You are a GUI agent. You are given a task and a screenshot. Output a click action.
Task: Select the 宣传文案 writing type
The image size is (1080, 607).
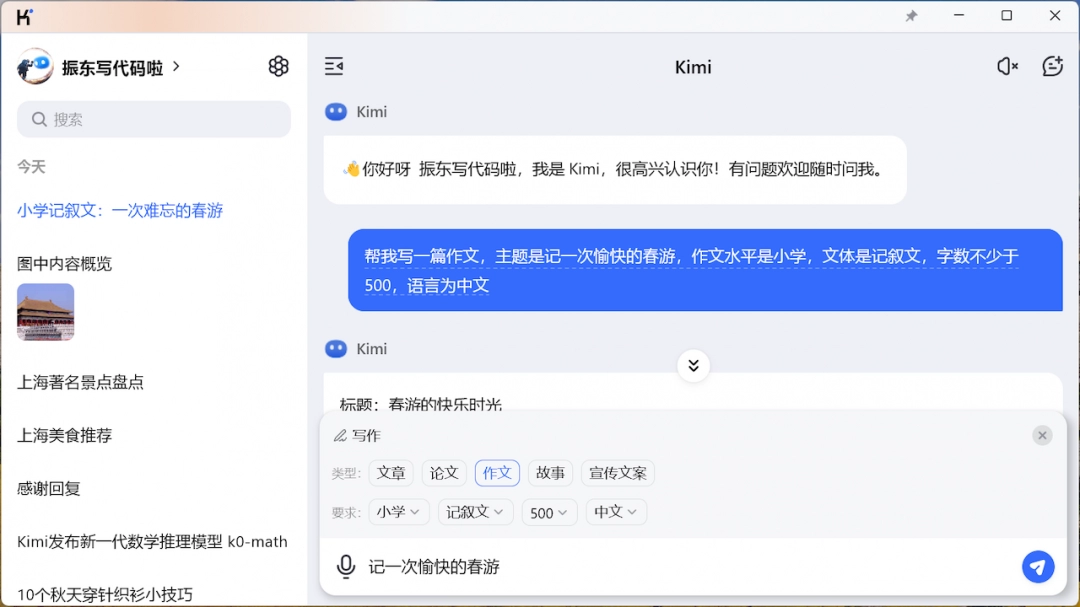click(x=618, y=473)
